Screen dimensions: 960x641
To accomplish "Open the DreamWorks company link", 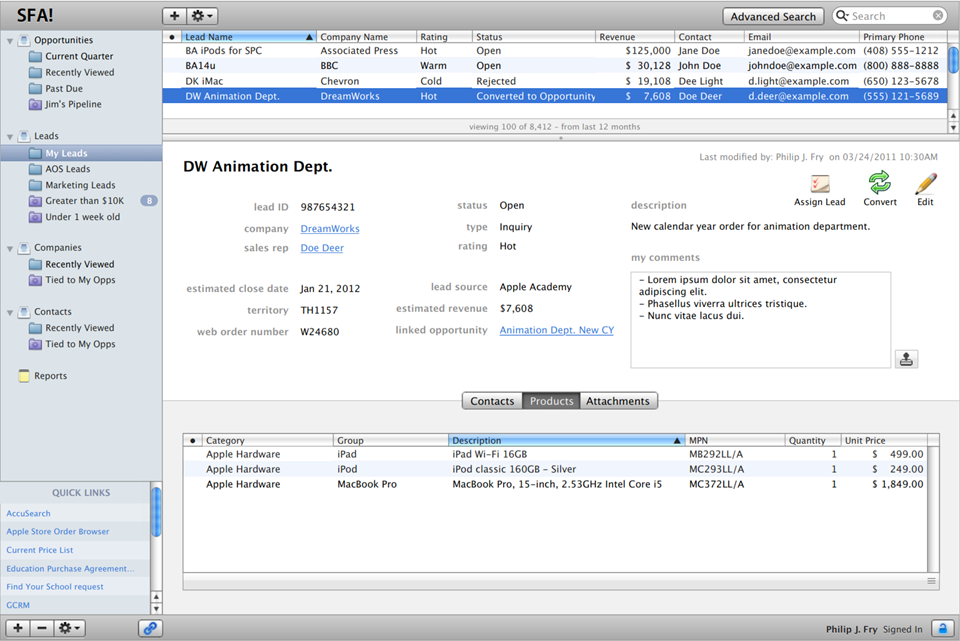I will tap(330, 229).
